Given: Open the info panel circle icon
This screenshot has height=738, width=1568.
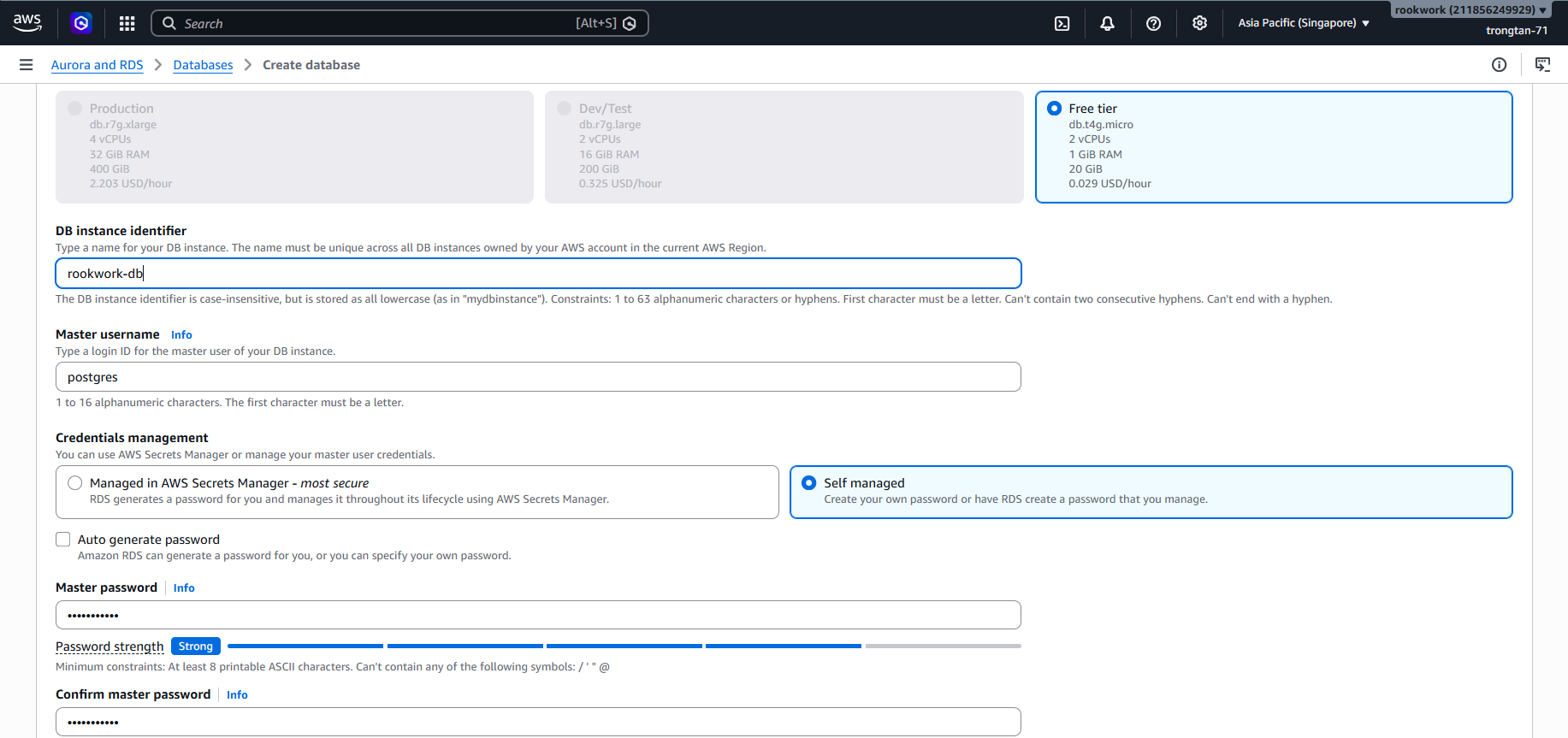Looking at the screenshot, I should coord(1499,65).
